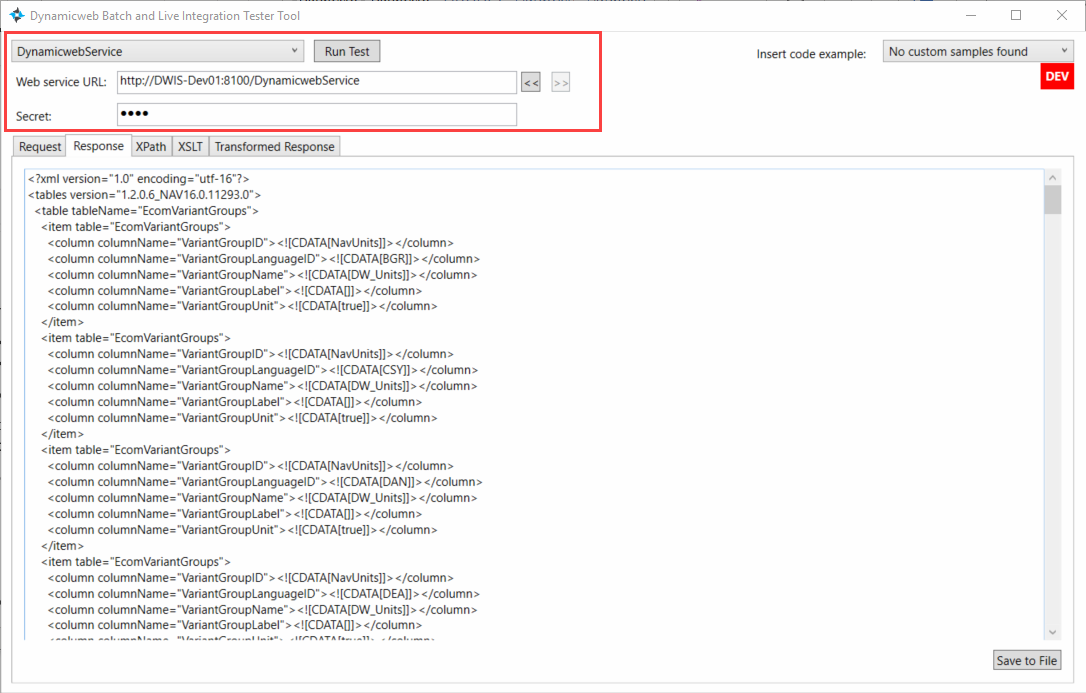Click the scrollbar up arrow
1086x693 pixels.
click(1052, 177)
